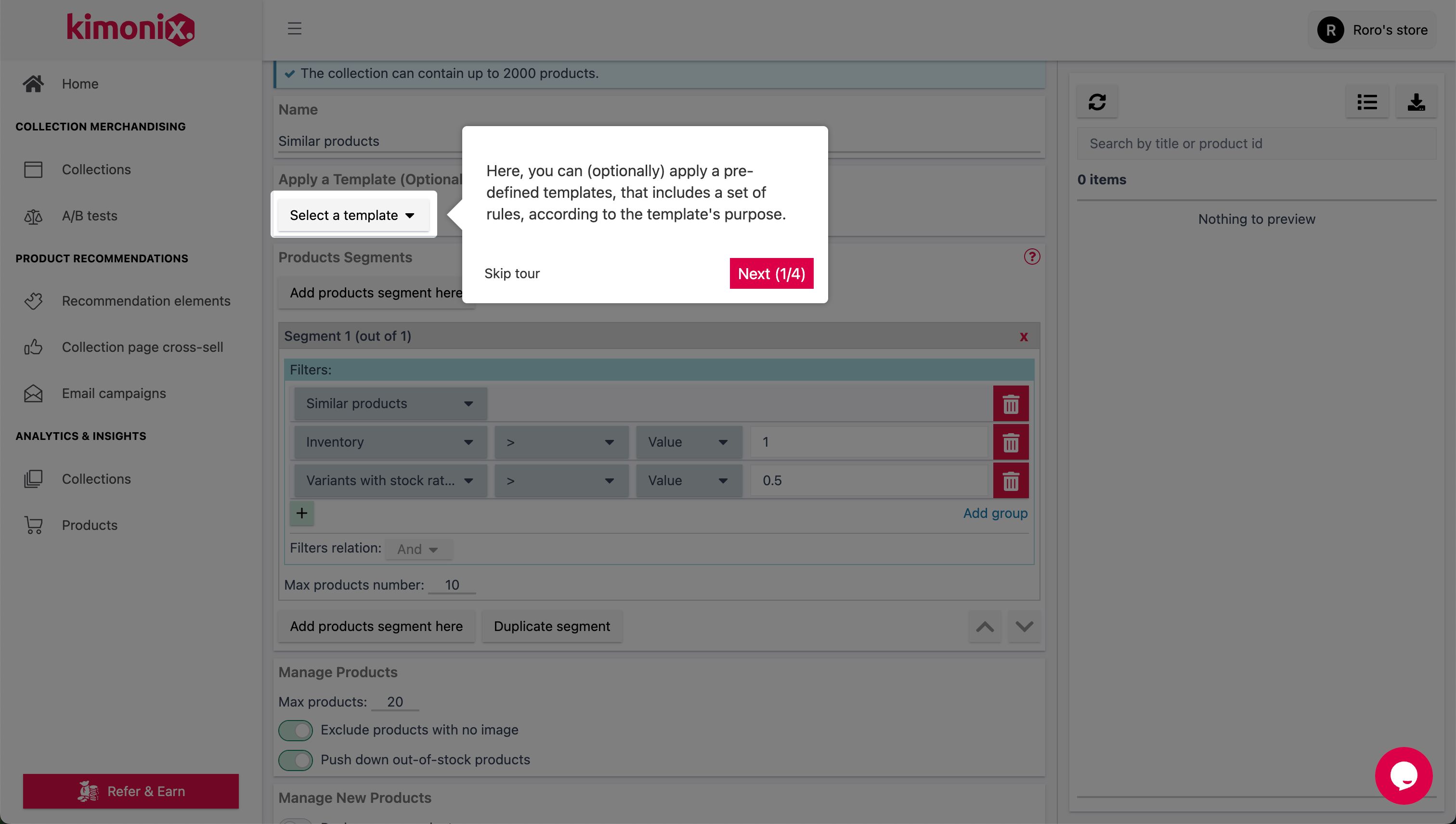Expand the Similar products filter dropdown
Image resolution: width=1456 pixels, height=824 pixels.
[389, 403]
